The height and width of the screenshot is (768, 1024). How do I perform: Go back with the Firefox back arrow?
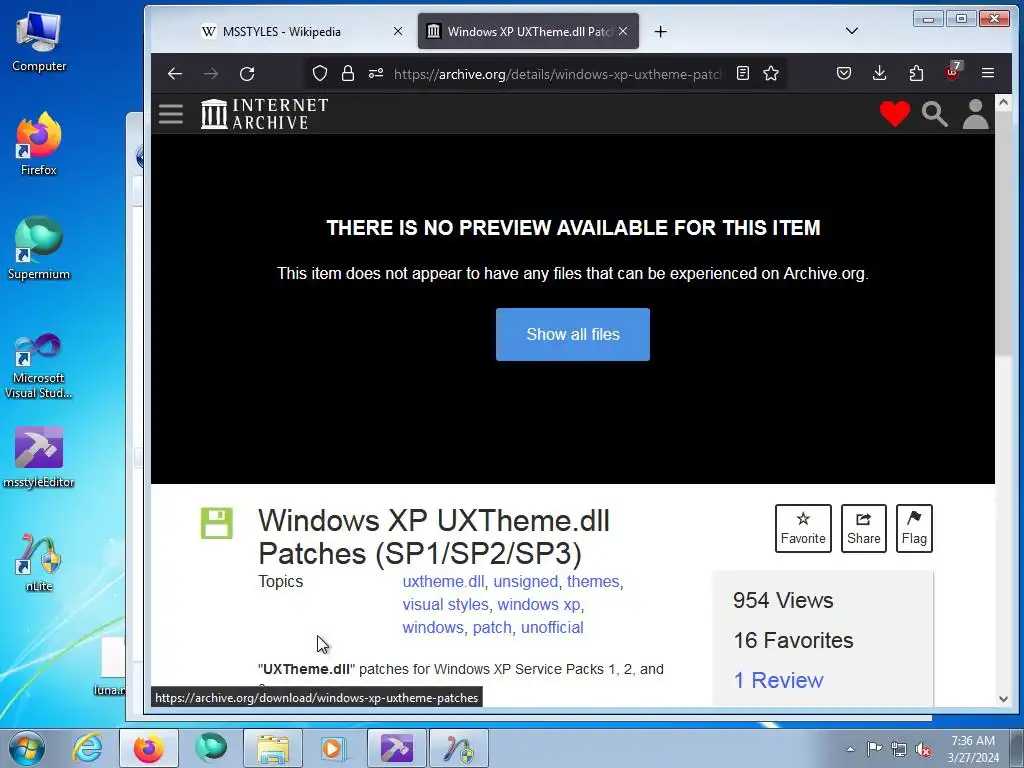click(174, 74)
